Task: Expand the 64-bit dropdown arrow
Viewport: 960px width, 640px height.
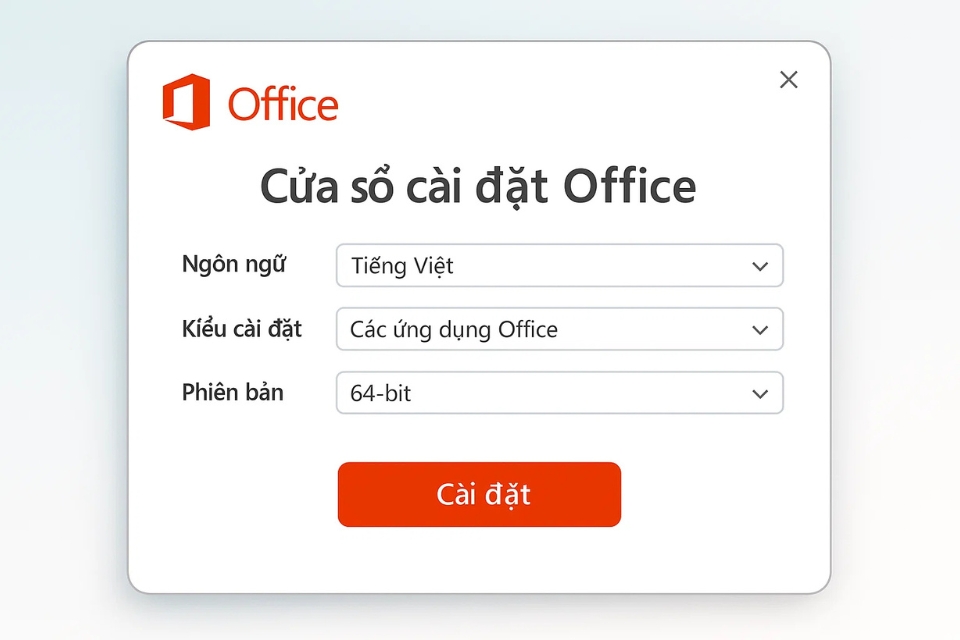Action: [760, 393]
